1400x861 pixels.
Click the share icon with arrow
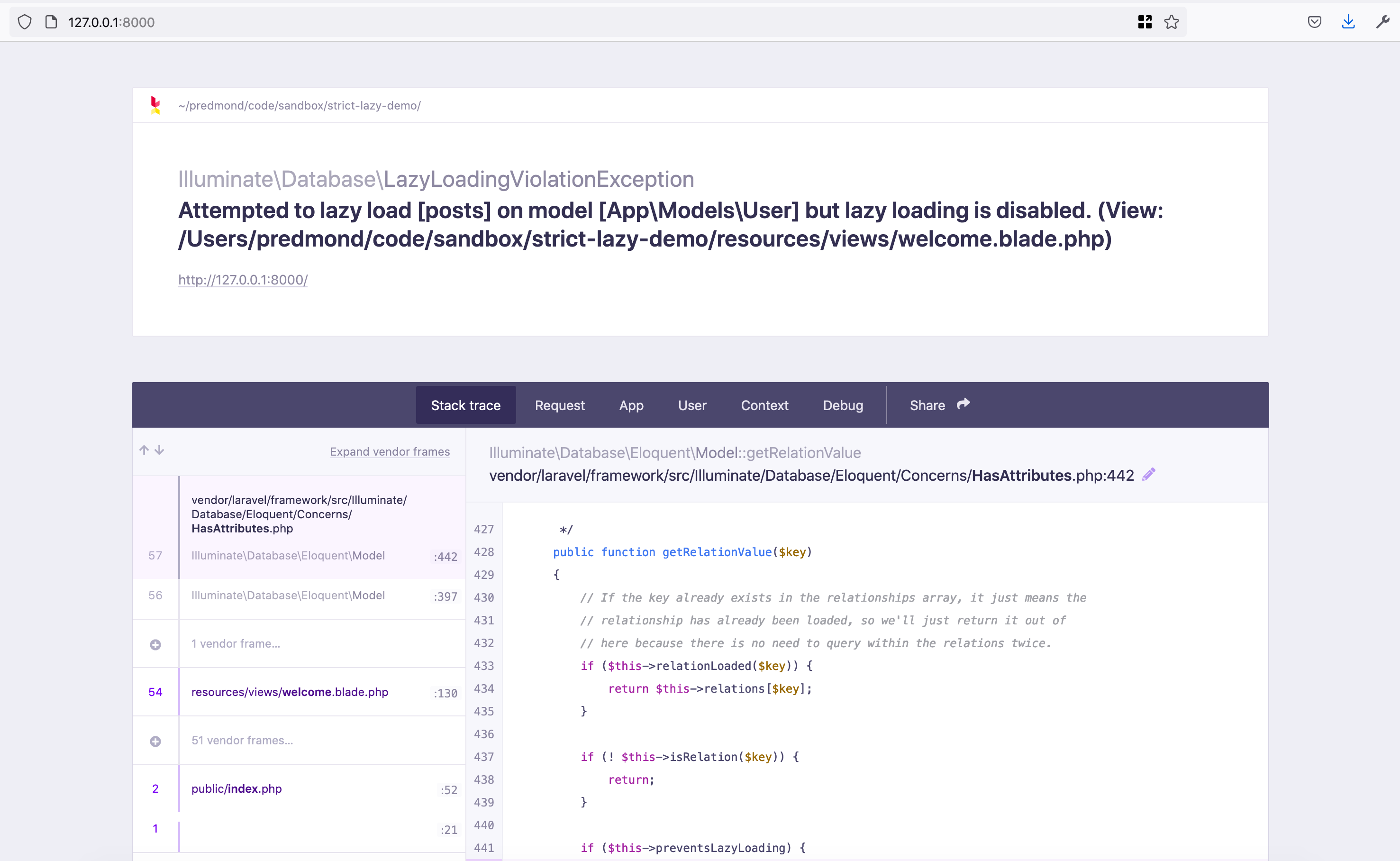[963, 404]
